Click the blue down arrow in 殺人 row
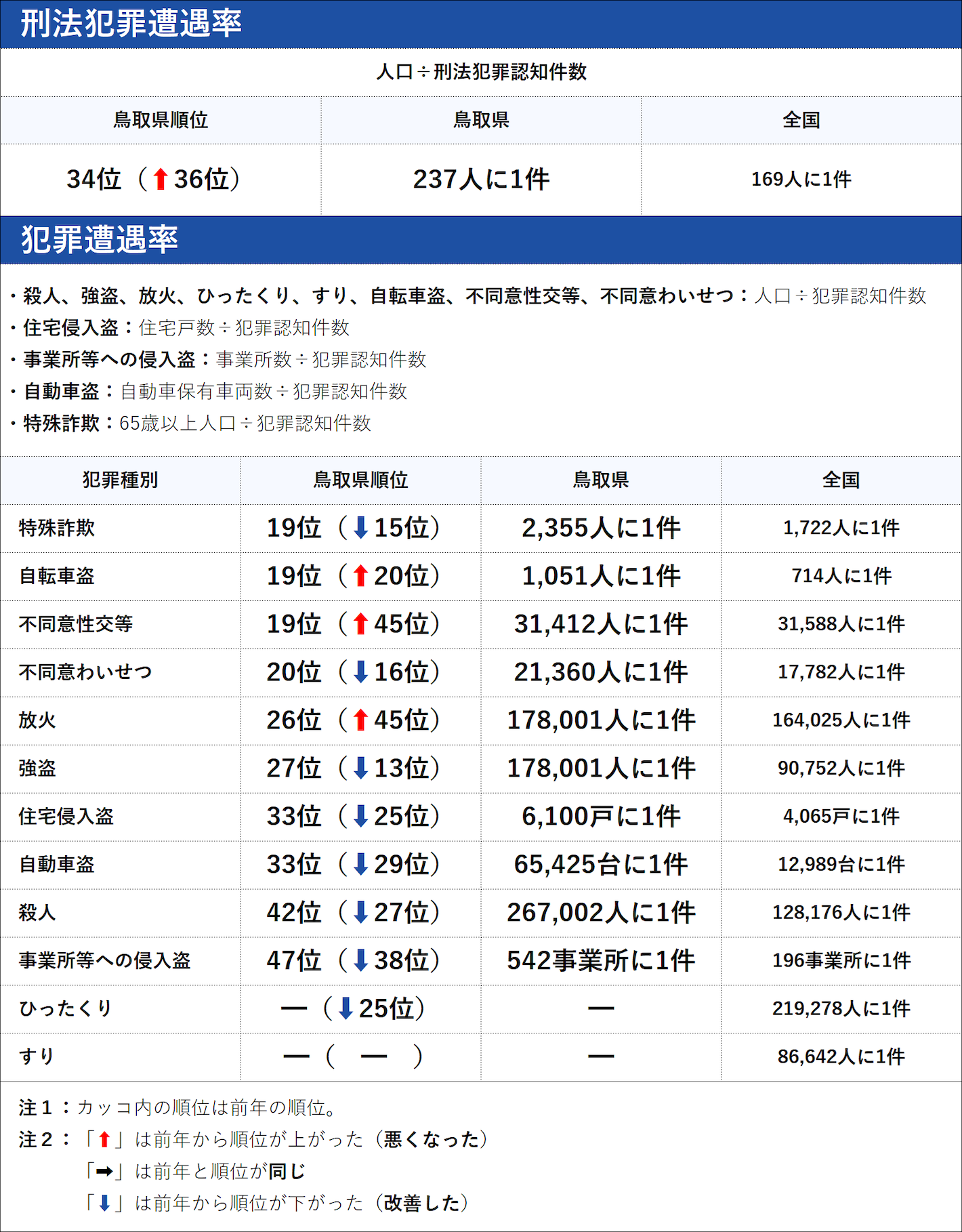Screen dimensions: 962x1232 (x=361, y=913)
